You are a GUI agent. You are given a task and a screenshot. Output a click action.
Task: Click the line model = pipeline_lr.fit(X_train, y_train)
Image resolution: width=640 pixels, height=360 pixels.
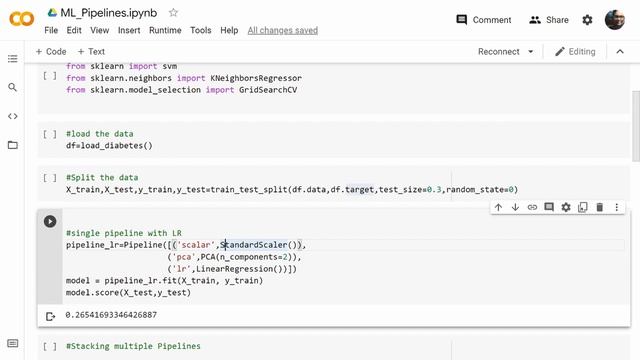[x=164, y=281]
